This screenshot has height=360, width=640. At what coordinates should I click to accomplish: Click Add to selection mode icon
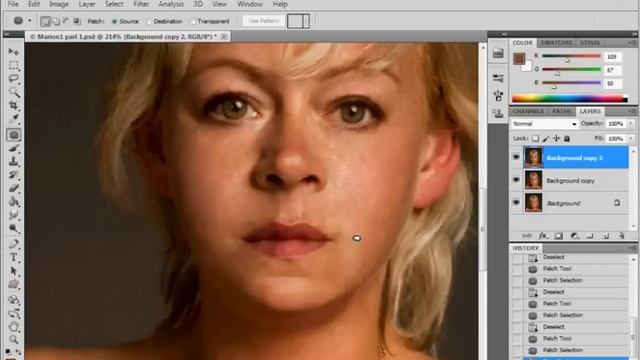(56, 21)
